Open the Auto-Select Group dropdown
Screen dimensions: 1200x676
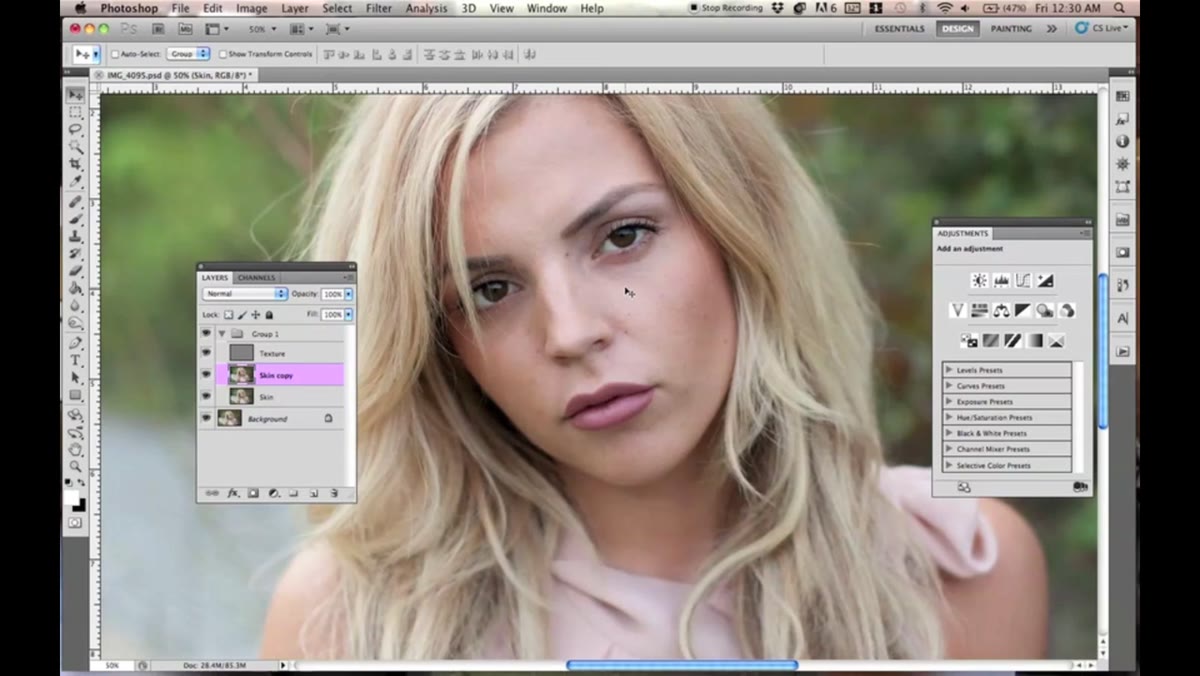(x=188, y=54)
